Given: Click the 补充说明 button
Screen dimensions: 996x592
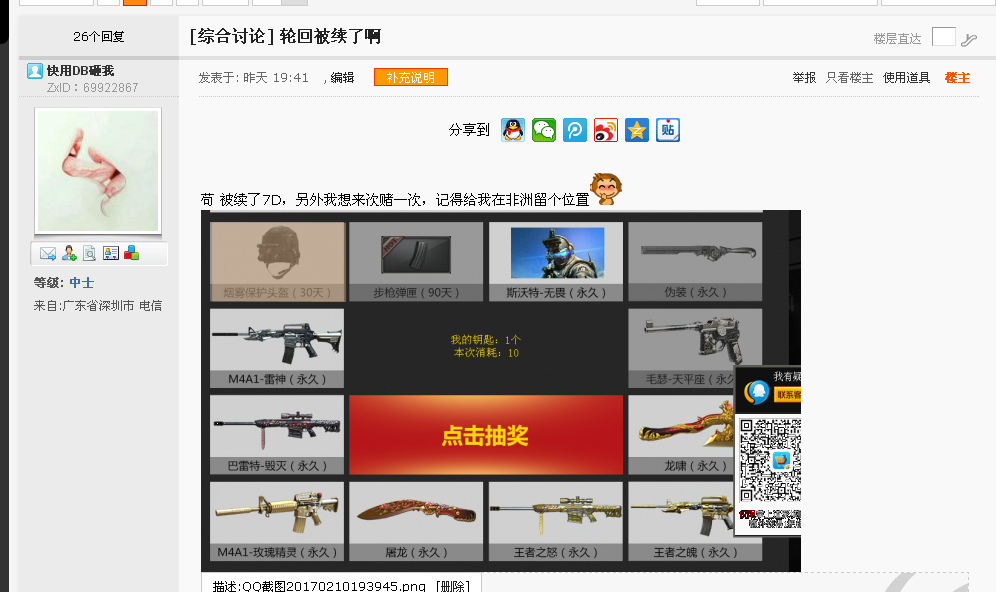Looking at the screenshot, I should (x=411, y=77).
